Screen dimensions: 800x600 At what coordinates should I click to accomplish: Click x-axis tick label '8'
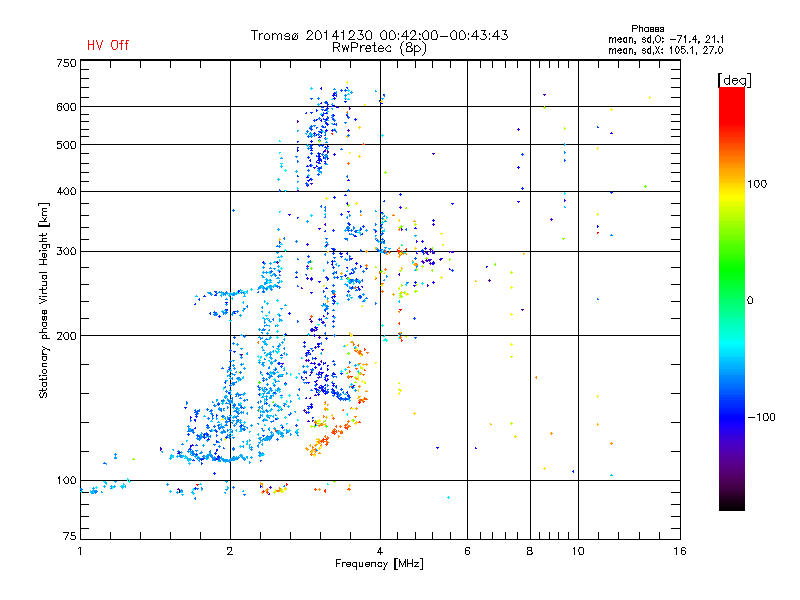pos(530,551)
